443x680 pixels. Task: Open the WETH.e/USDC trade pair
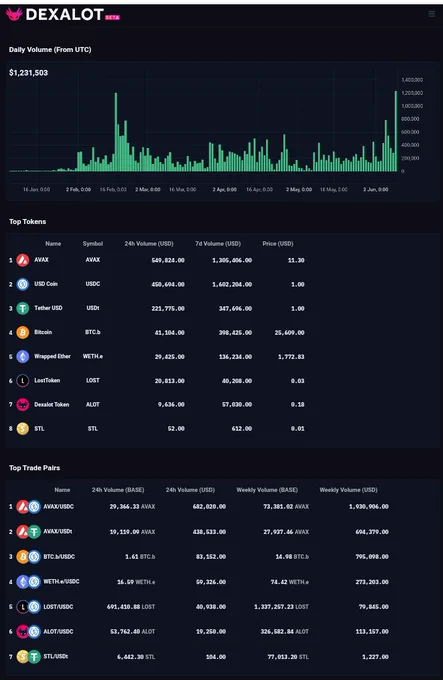point(61,582)
